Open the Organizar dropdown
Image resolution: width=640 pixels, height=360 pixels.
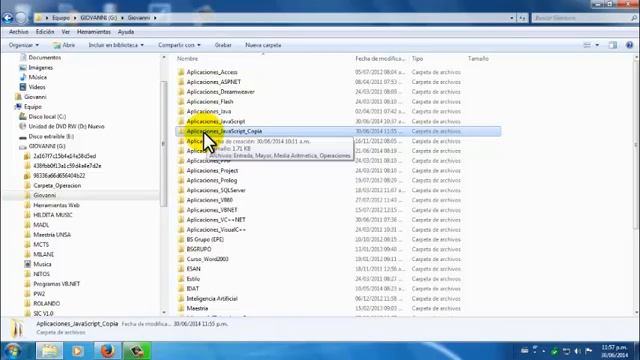tap(24, 45)
